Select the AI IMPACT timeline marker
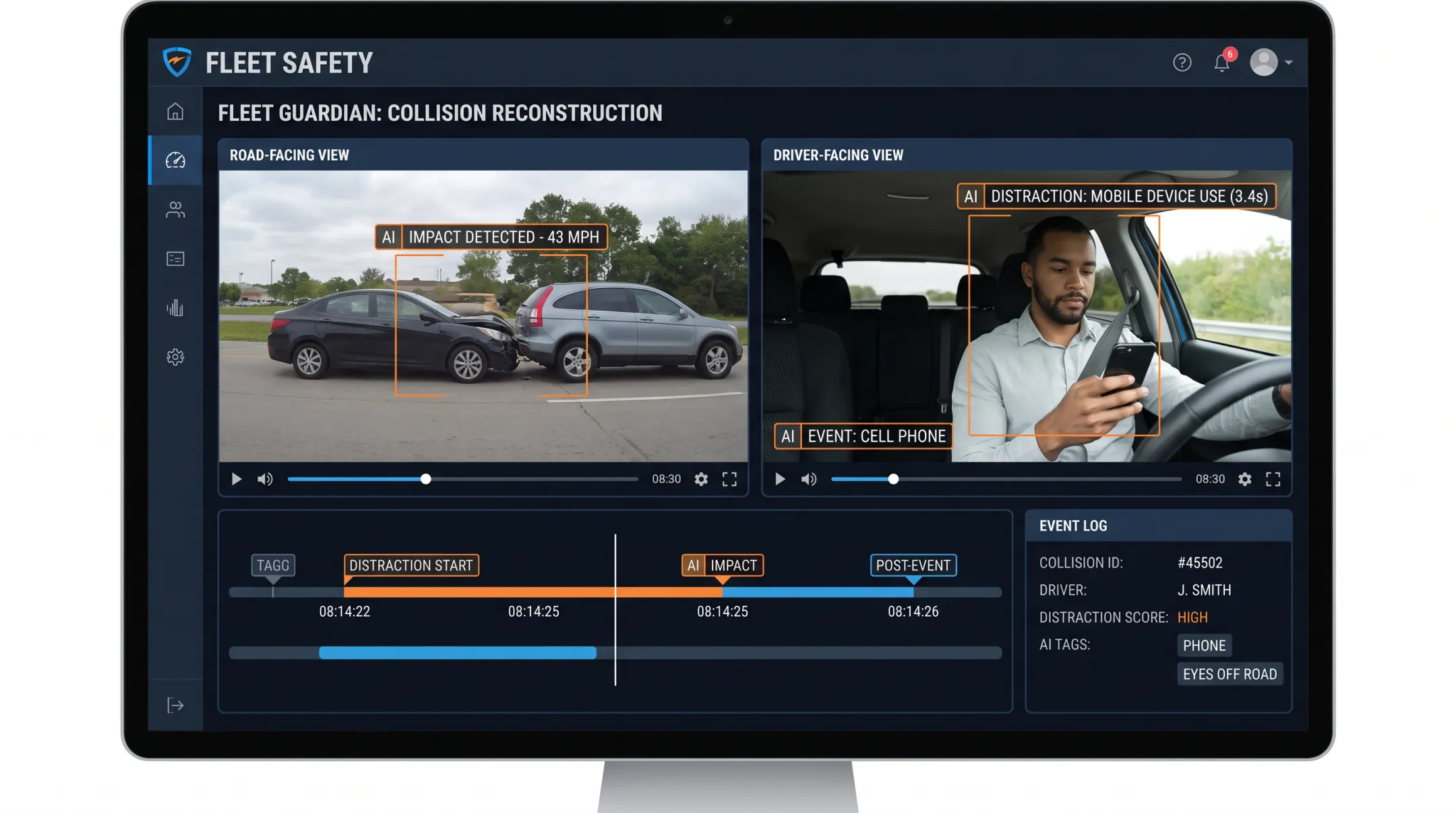 coord(722,566)
